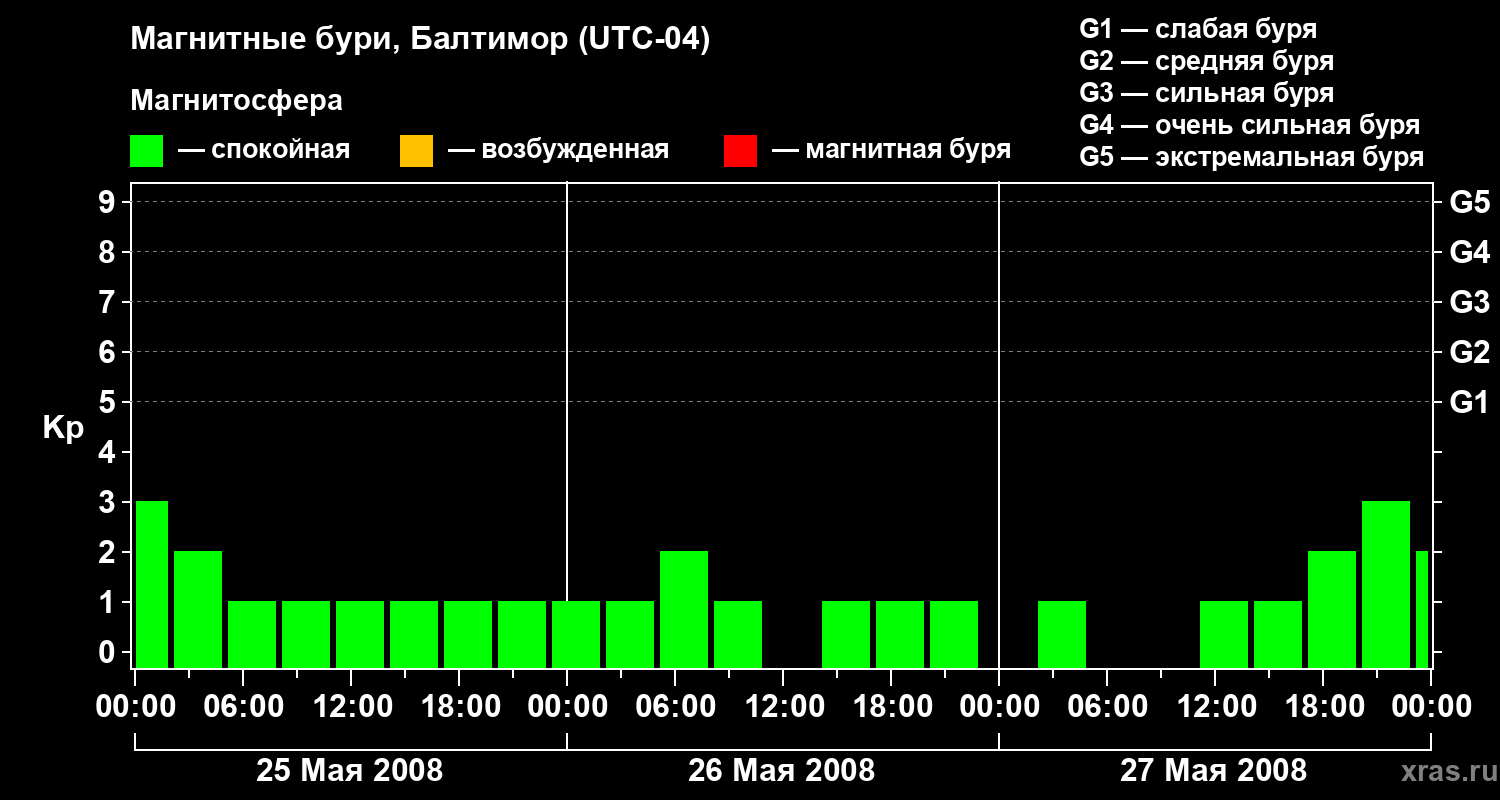Click the G5 label on right axis

coord(1470,203)
